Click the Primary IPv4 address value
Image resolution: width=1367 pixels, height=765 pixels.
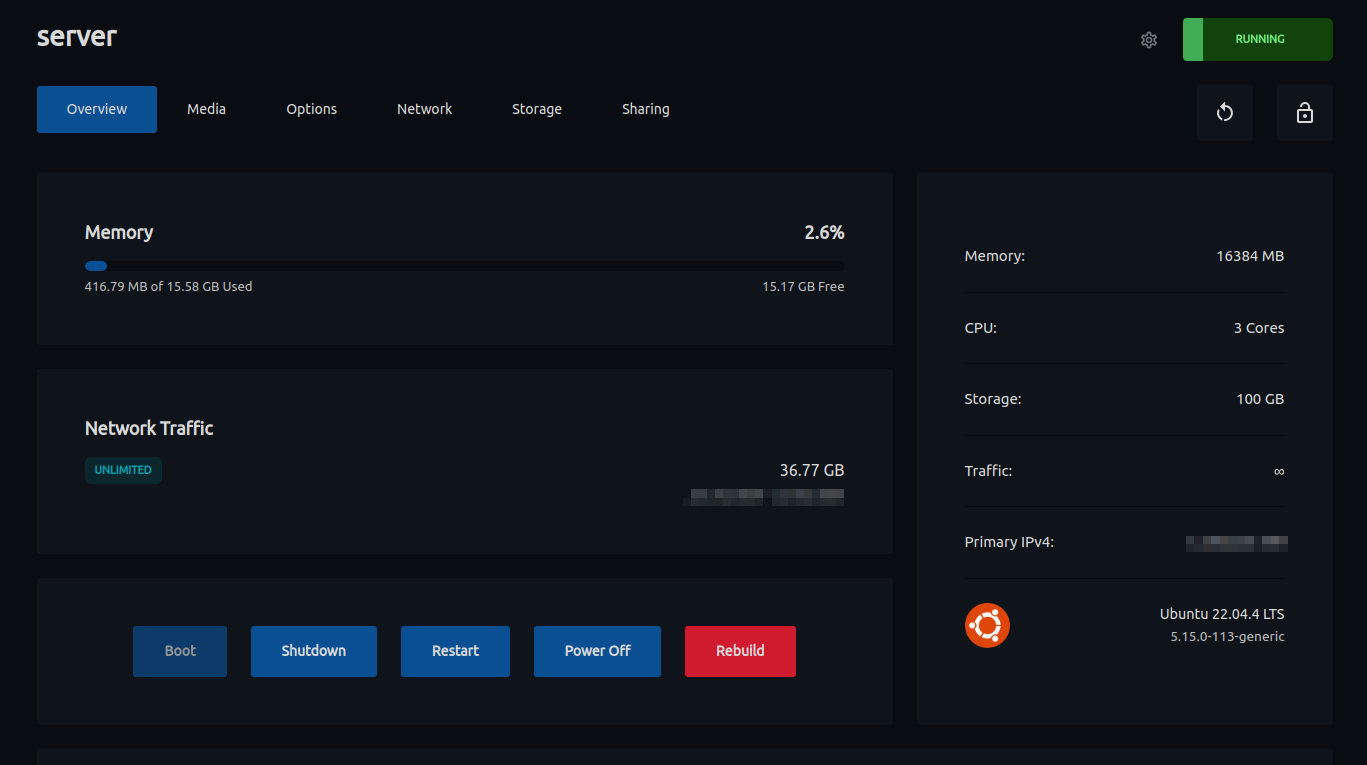pyautogui.click(x=1236, y=543)
